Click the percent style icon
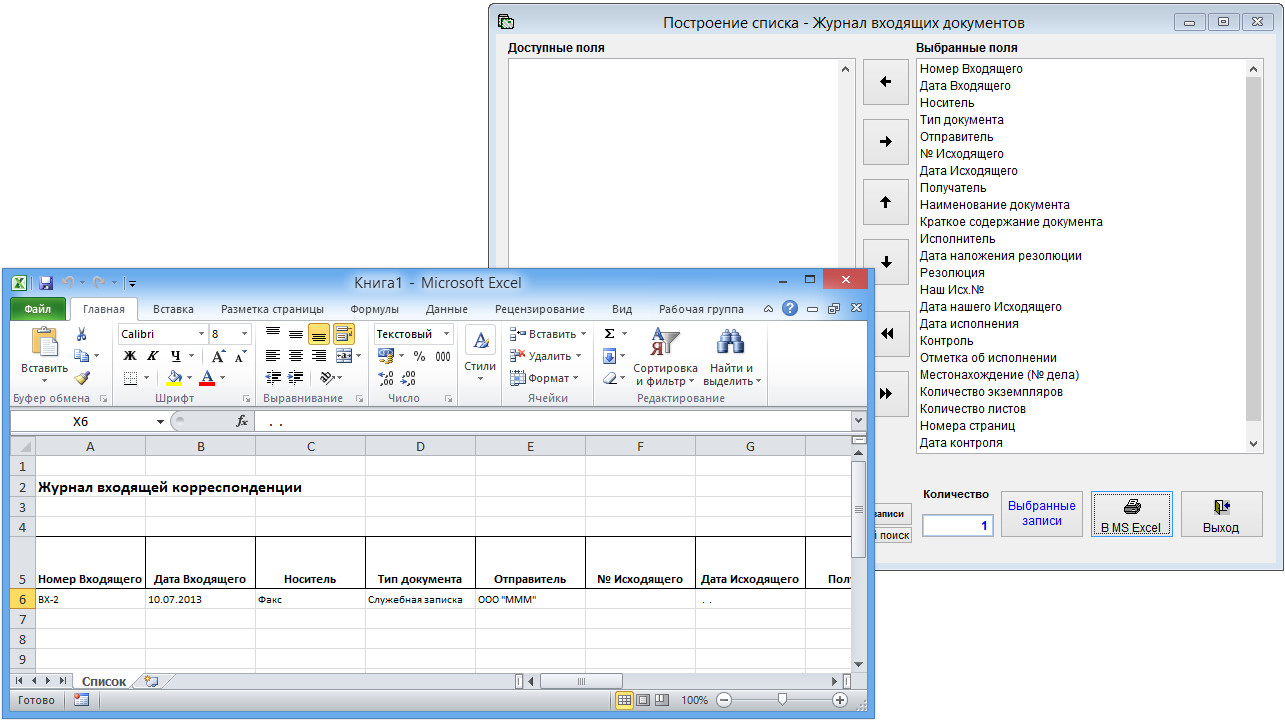This screenshot has height=720, width=1285. pos(419,356)
